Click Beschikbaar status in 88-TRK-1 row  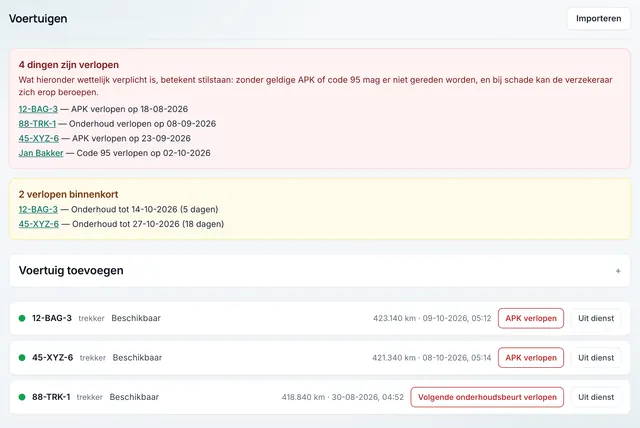[x=134, y=397]
